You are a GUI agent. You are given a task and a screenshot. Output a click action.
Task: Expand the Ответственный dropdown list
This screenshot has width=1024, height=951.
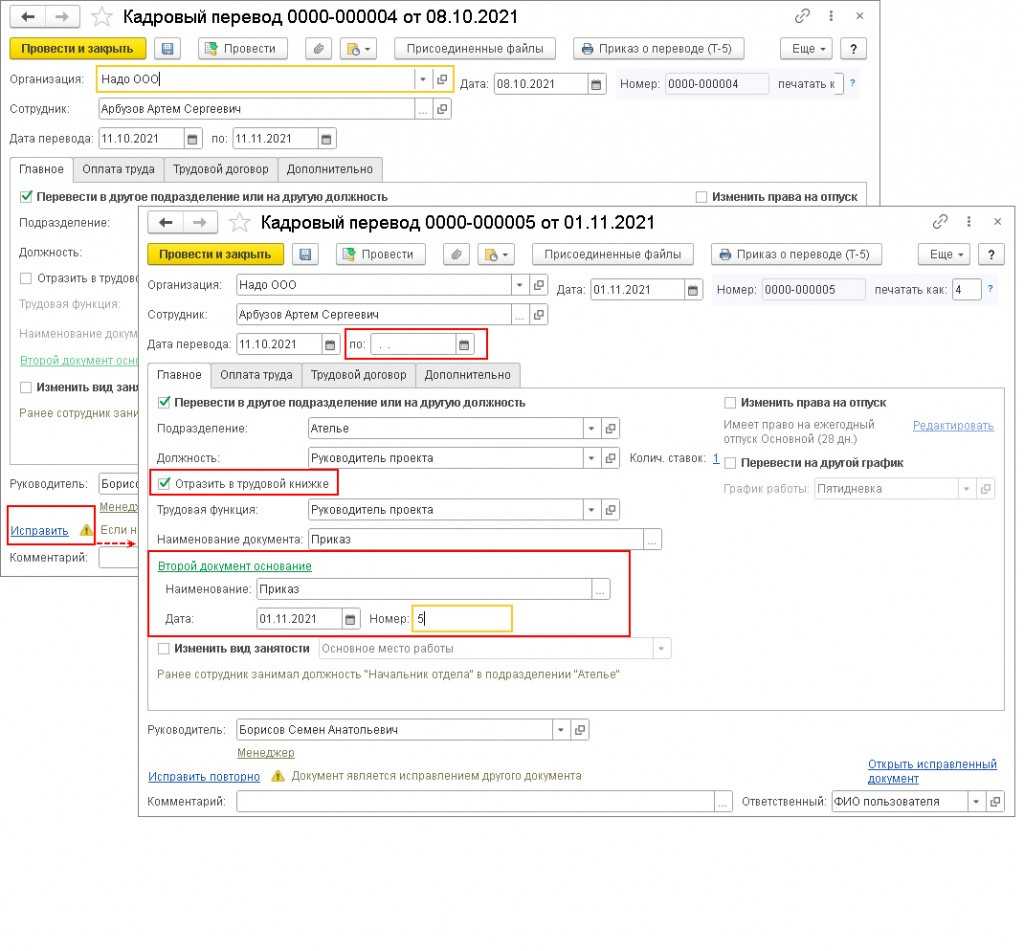(x=974, y=802)
